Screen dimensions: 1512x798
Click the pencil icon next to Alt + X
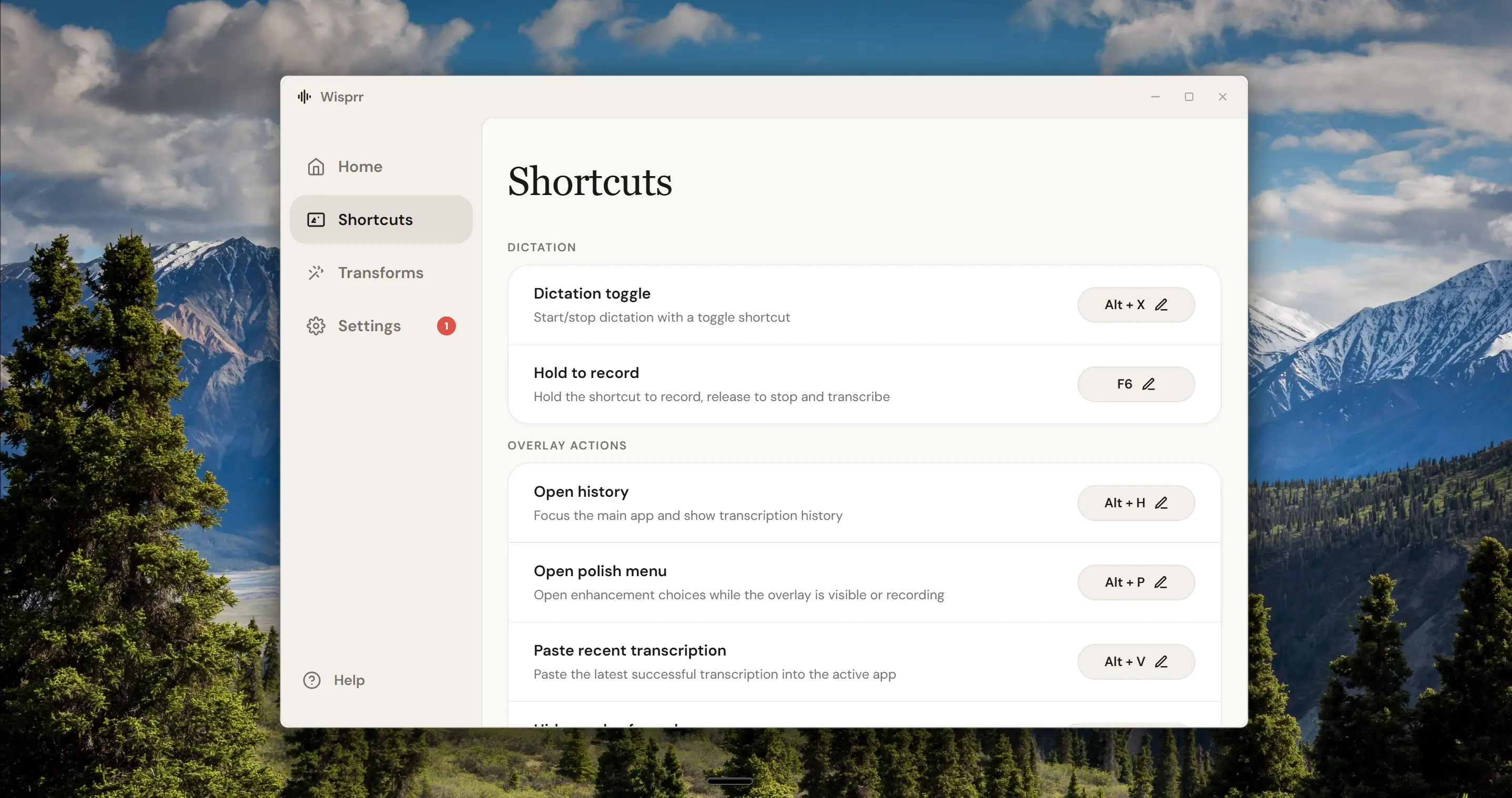[1161, 304]
